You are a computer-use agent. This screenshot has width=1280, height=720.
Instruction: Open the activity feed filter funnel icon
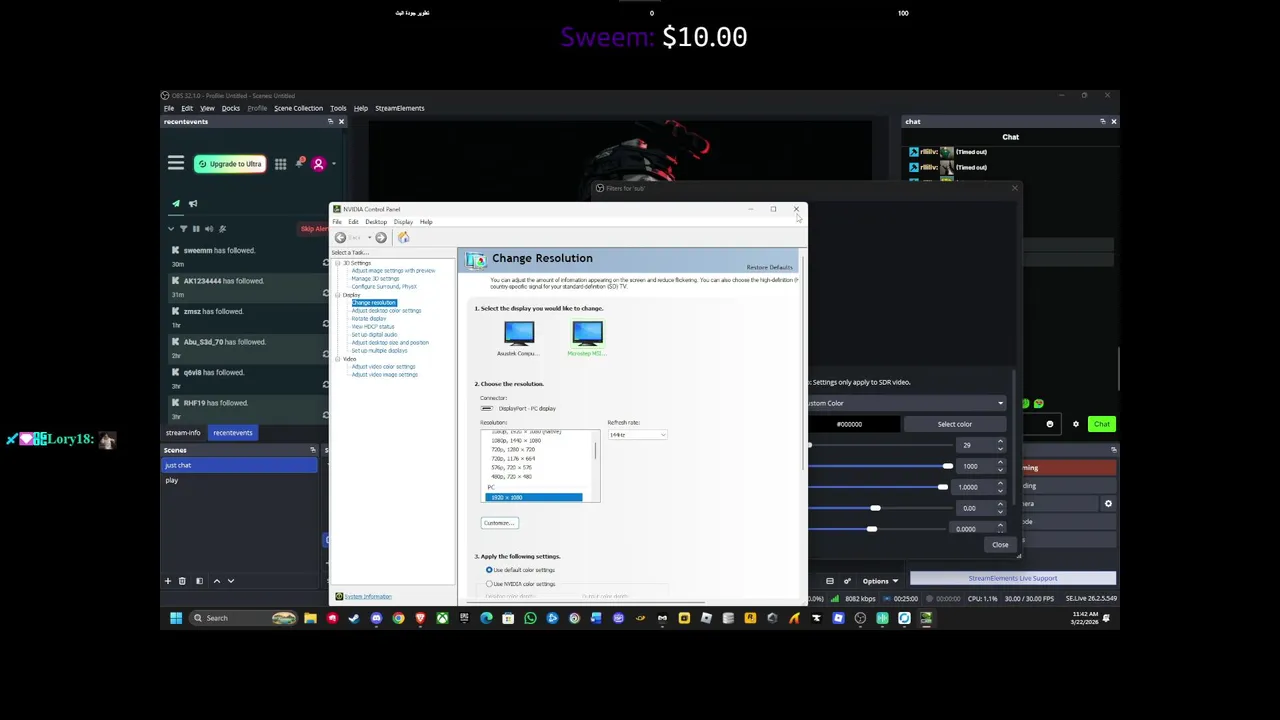click(x=183, y=229)
